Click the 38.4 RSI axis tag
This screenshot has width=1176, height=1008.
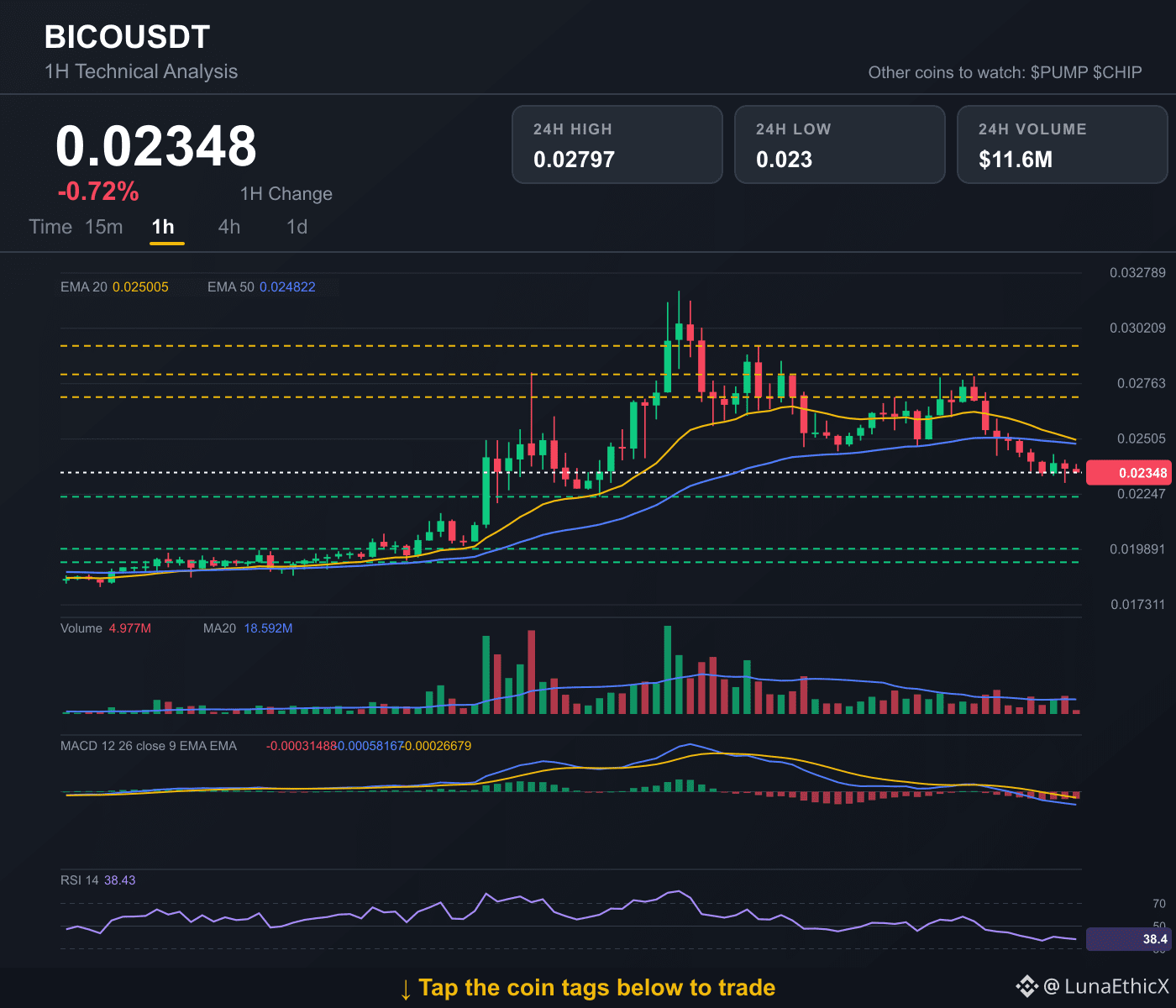[1128, 939]
